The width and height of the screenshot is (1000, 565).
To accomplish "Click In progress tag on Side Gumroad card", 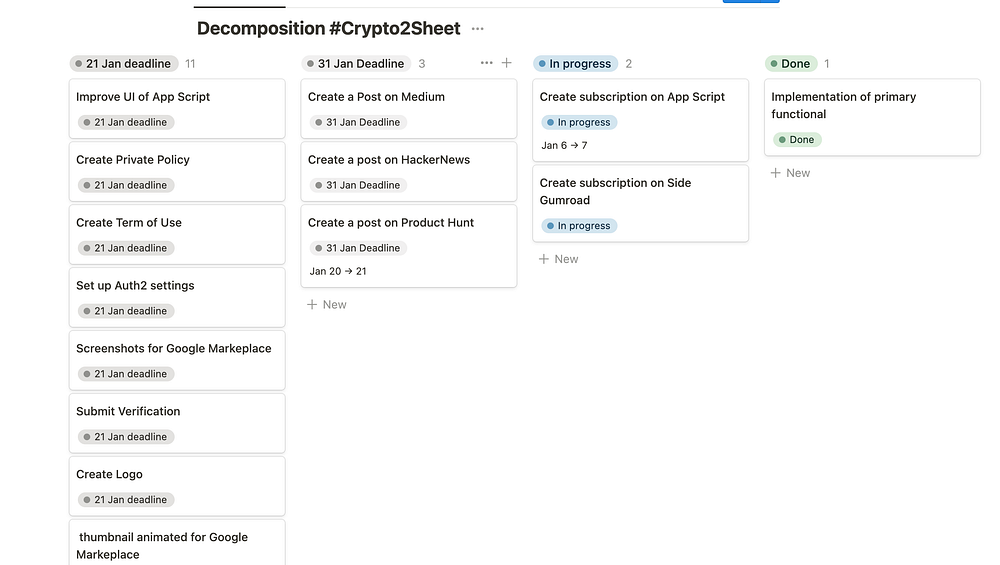I will tap(579, 226).
